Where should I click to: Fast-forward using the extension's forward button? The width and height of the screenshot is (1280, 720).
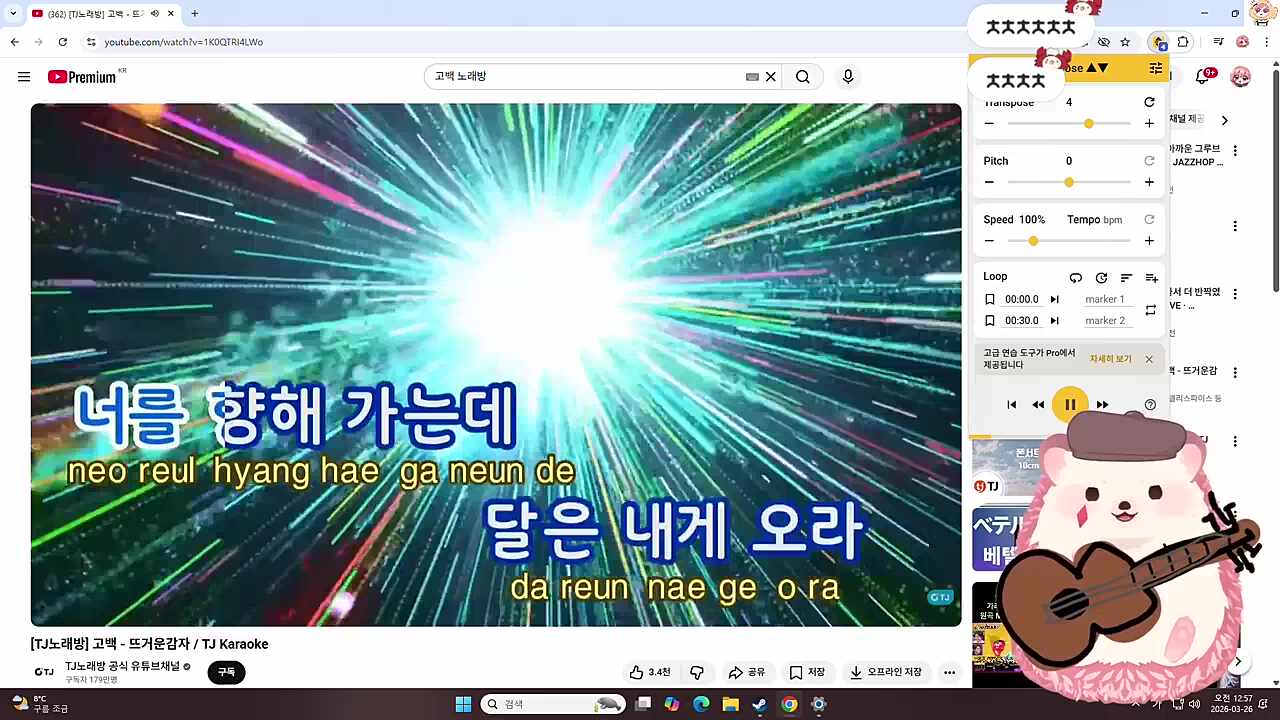click(x=1102, y=405)
